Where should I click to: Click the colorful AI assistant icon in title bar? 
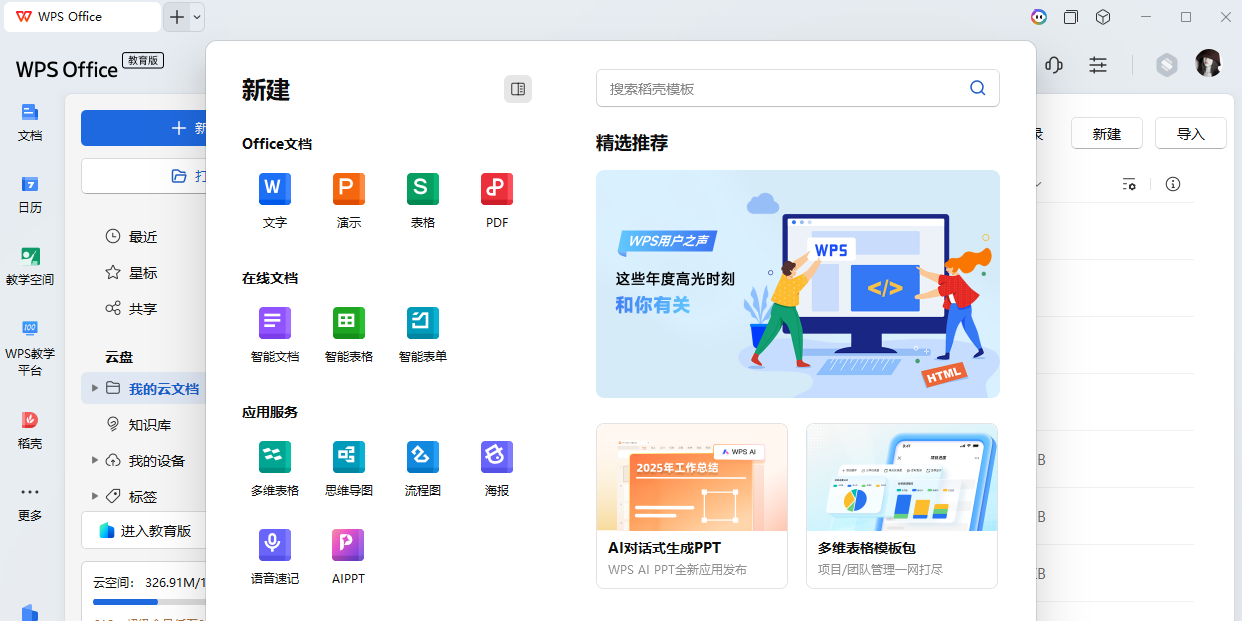[x=1039, y=17]
